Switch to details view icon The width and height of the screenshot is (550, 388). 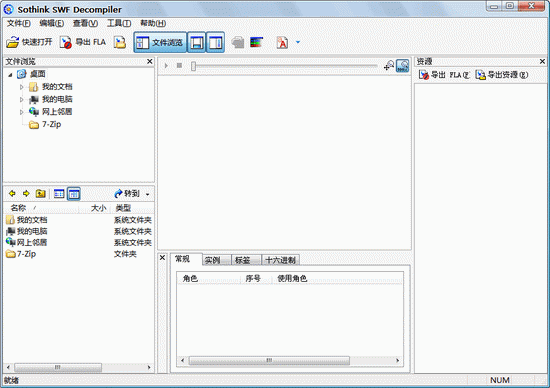[x=74, y=194]
